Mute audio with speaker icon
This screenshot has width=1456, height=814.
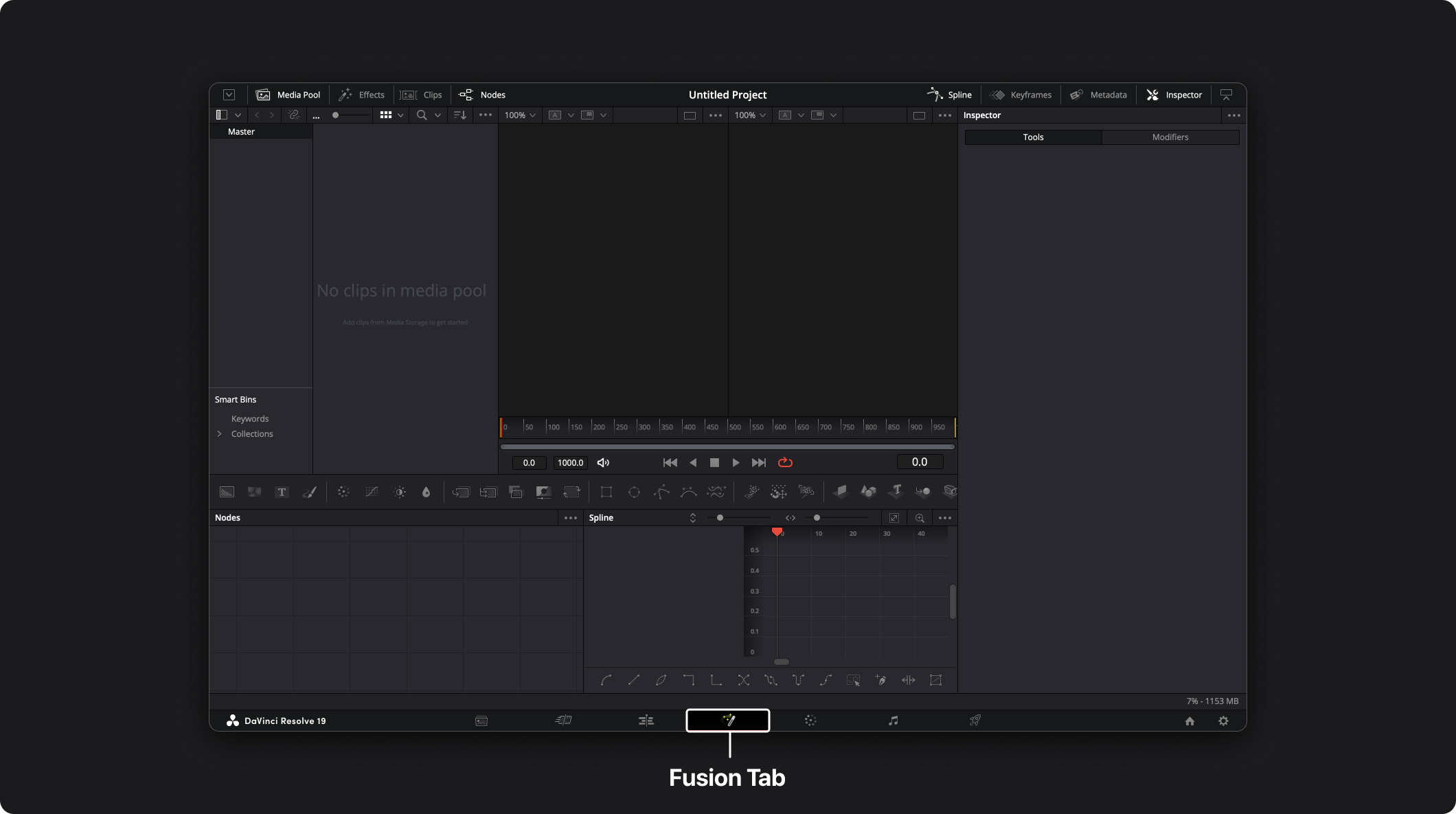(x=603, y=462)
